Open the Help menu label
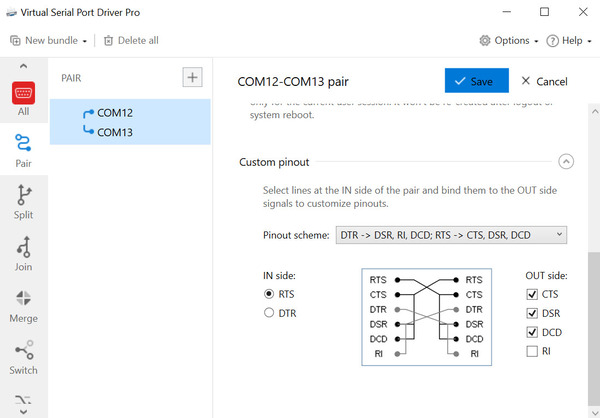 [572, 41]
